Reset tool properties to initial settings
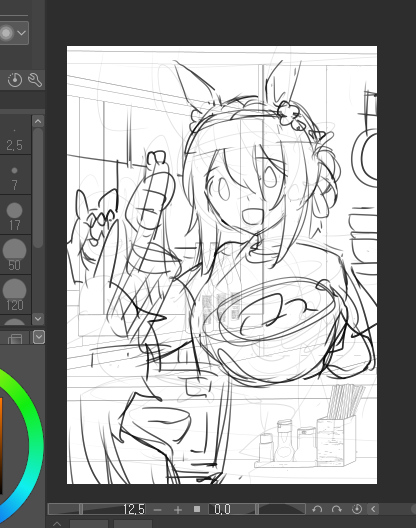416x528 pixels. click(14, 80)
